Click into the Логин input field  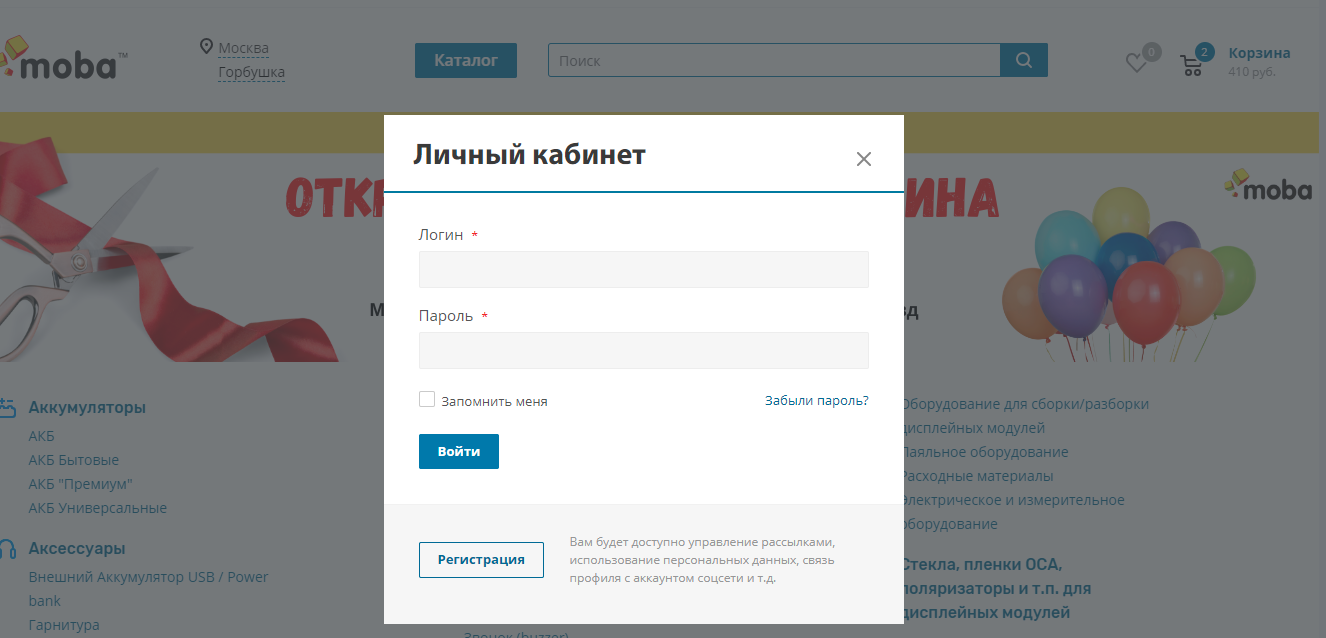tap(643, 270)
